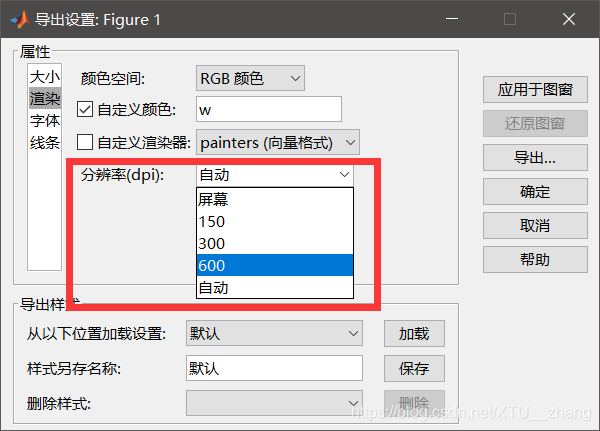Toggle the 自定义颜色 checkbox
The height and width of the screenshot is (431, 600).
tap(85, 109)
